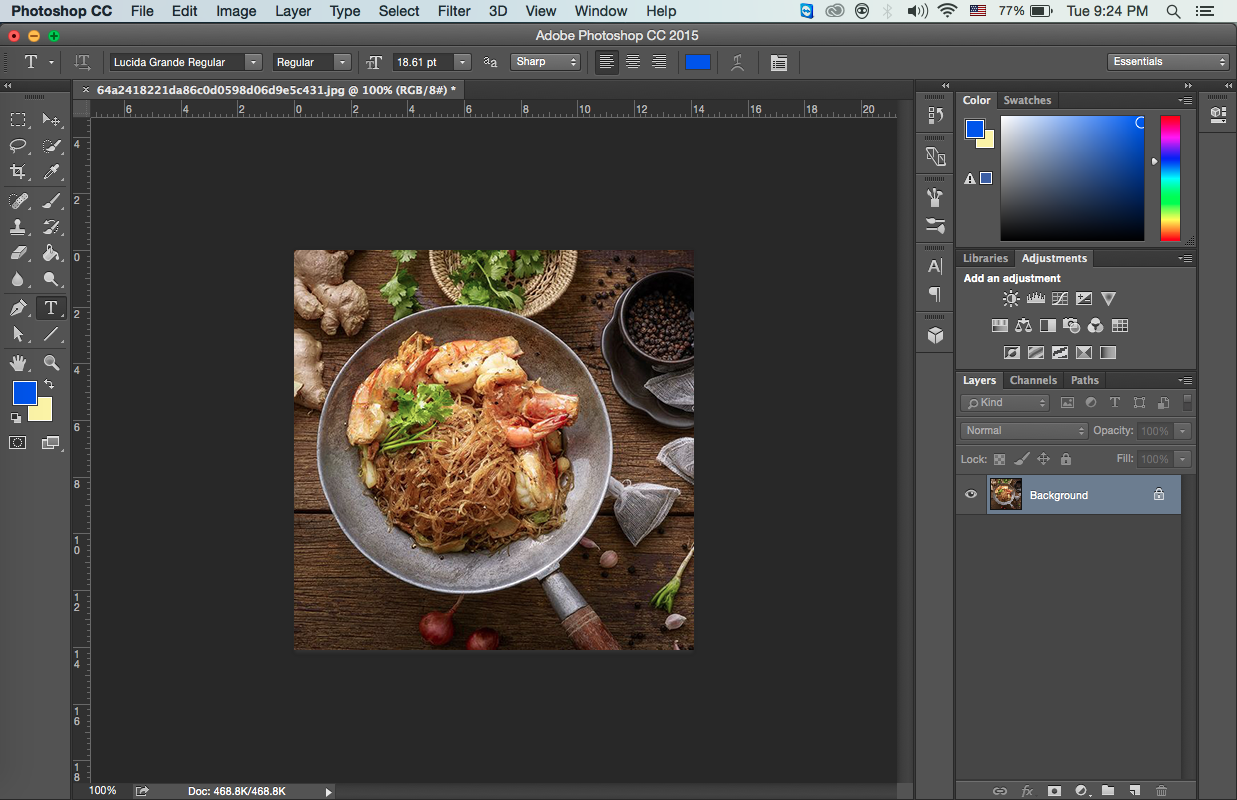This screenshot has width=1237, height=800.
Task: Open macOS Spotlight search icon
Action: coord(1173,11)
